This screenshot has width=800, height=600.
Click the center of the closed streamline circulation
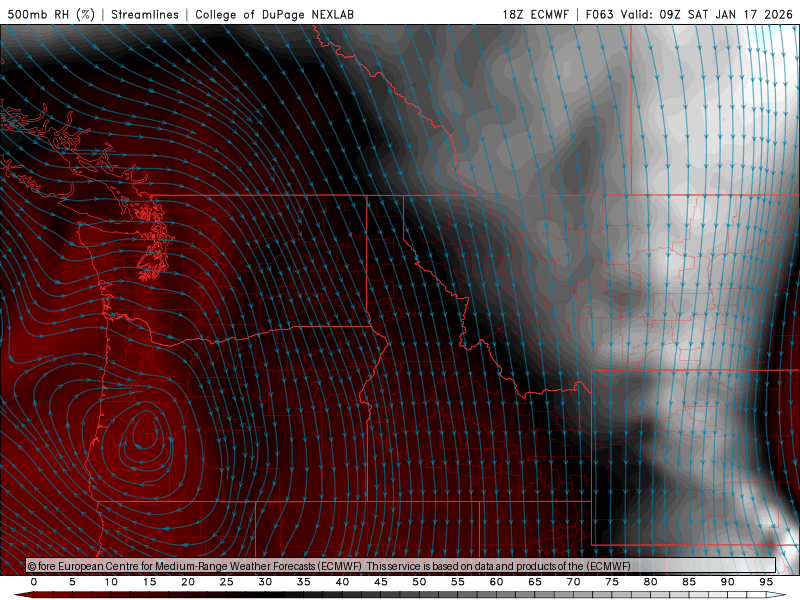click(x=144, y=436)
